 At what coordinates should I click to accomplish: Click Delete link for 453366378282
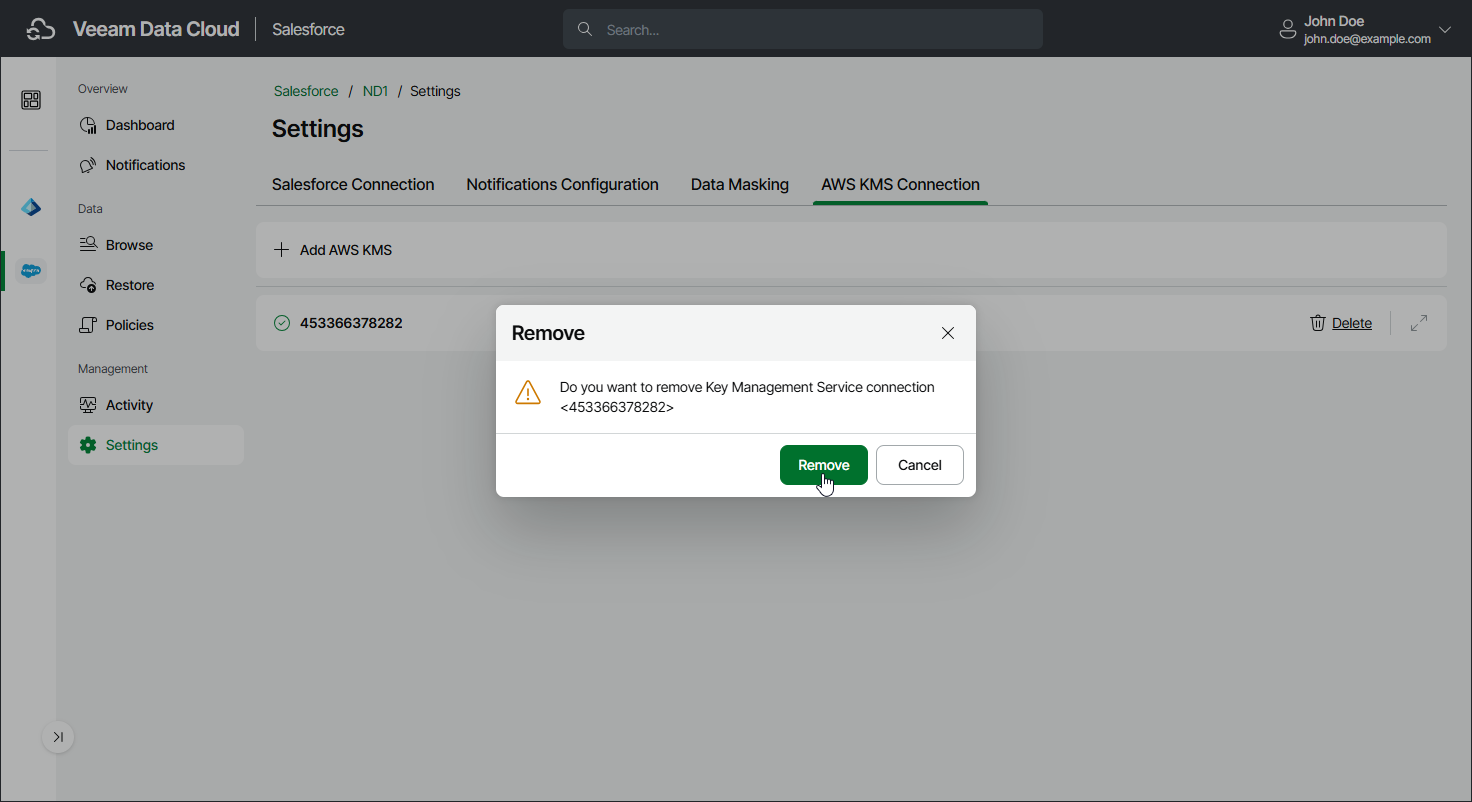1352,323
